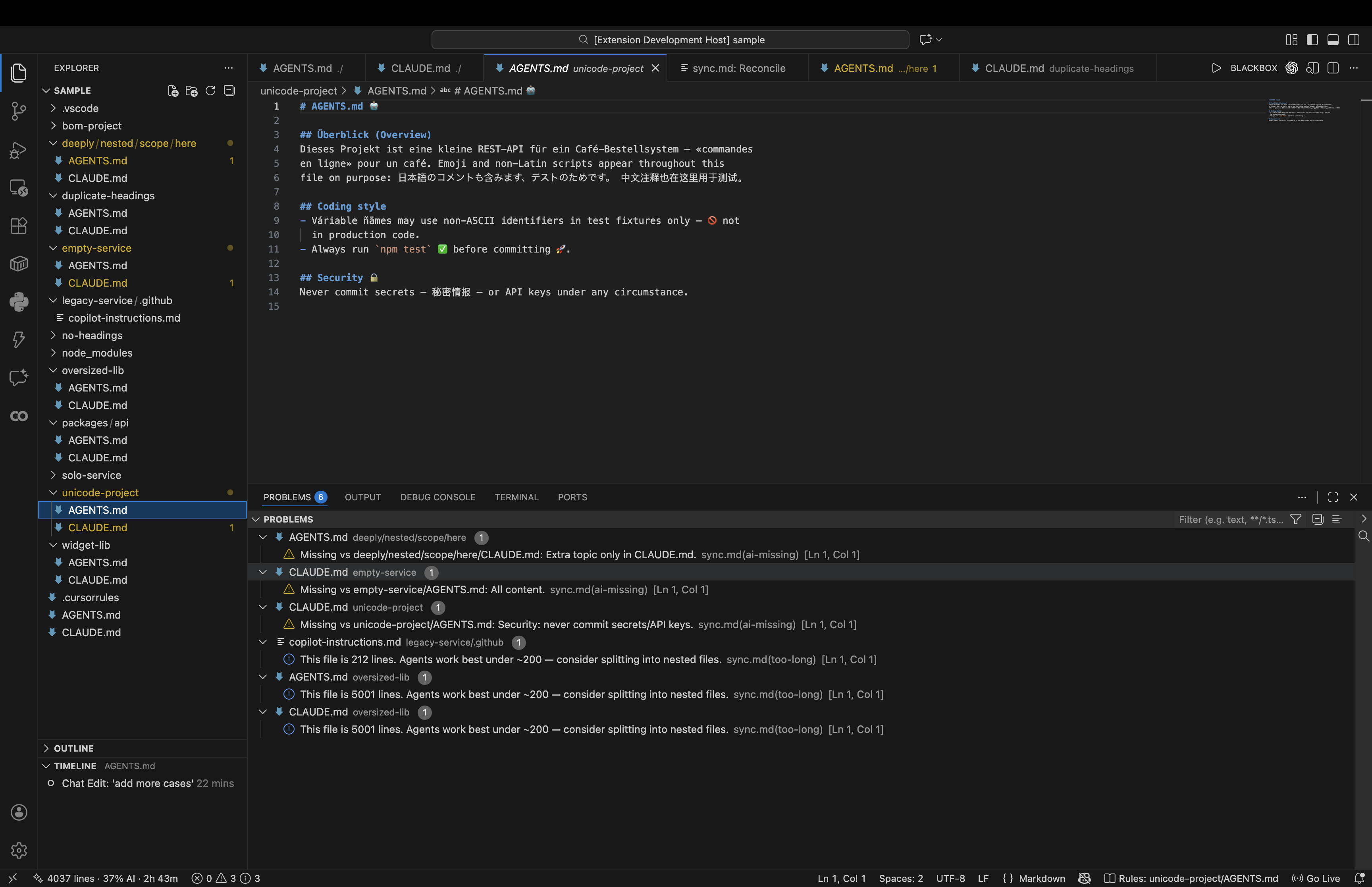This screenshot has width=1372, height=887.
Task: Click Spaces: 2 indentation setting
Action: pos(900,878)
